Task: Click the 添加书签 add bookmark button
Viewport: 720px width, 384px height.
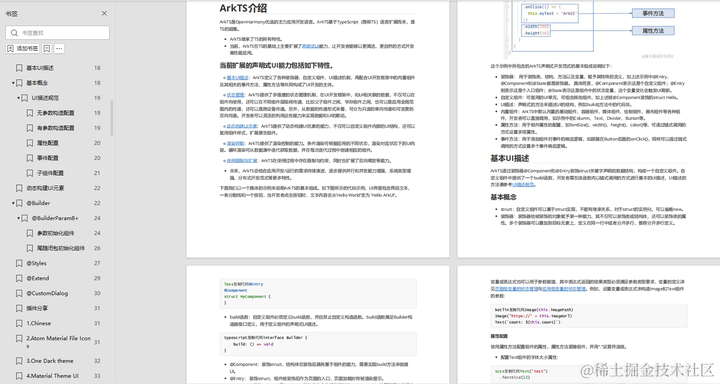Action: click(23, 48)
